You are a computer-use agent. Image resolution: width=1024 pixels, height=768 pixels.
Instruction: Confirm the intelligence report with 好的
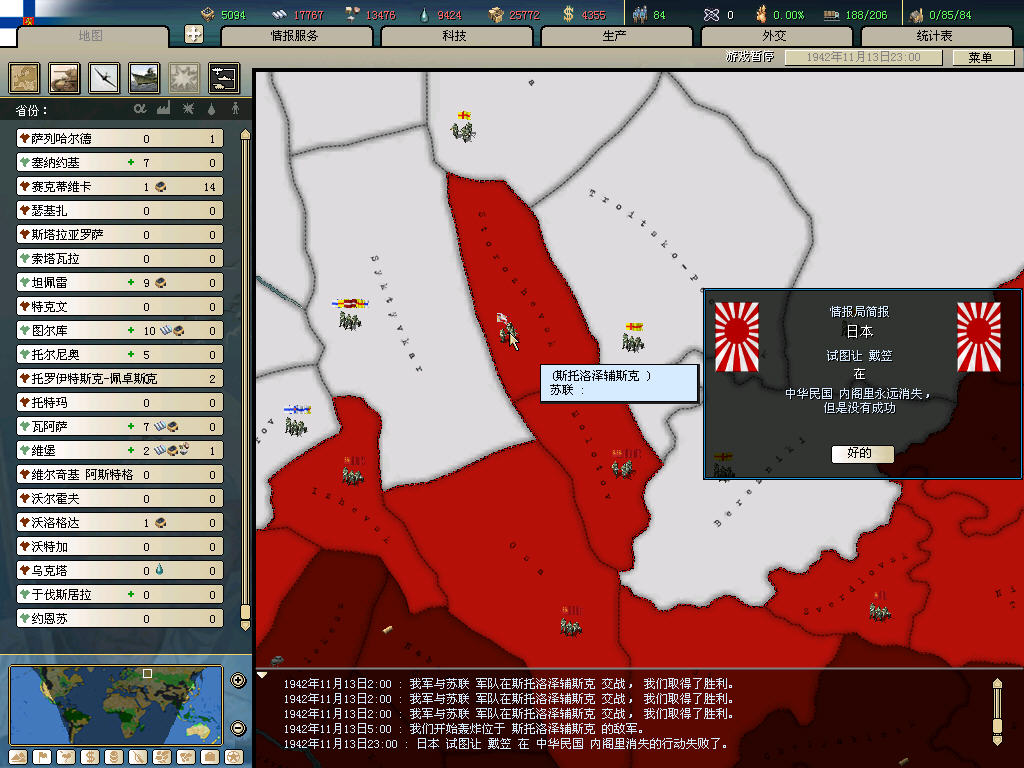(861, 453)
